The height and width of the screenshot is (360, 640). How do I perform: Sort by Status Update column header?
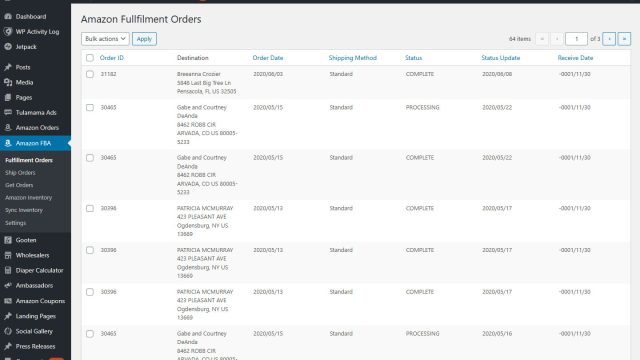tap(500, 58)
